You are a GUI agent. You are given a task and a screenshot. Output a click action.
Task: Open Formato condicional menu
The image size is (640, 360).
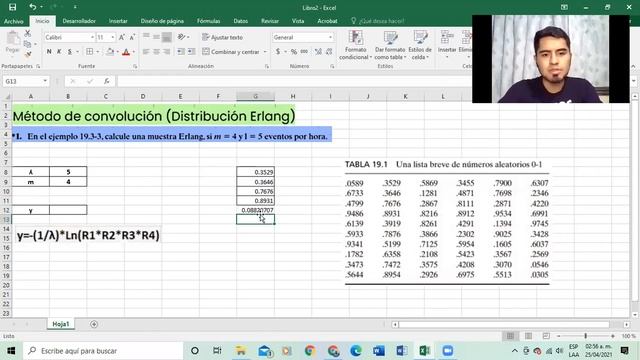click(x=356, y=45)
